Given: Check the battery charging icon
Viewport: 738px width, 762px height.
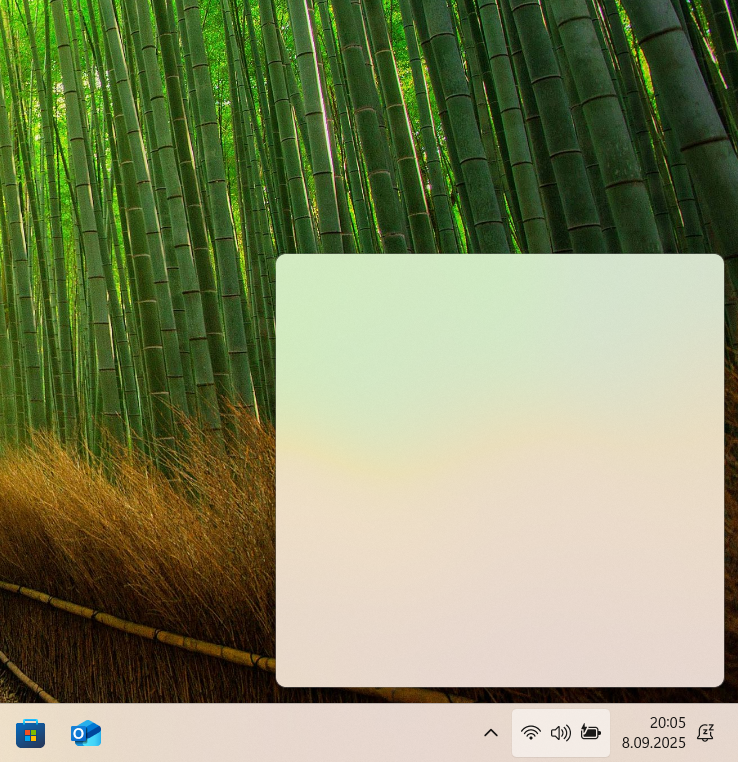Looking at the screenshot, I should pos(591,732).
